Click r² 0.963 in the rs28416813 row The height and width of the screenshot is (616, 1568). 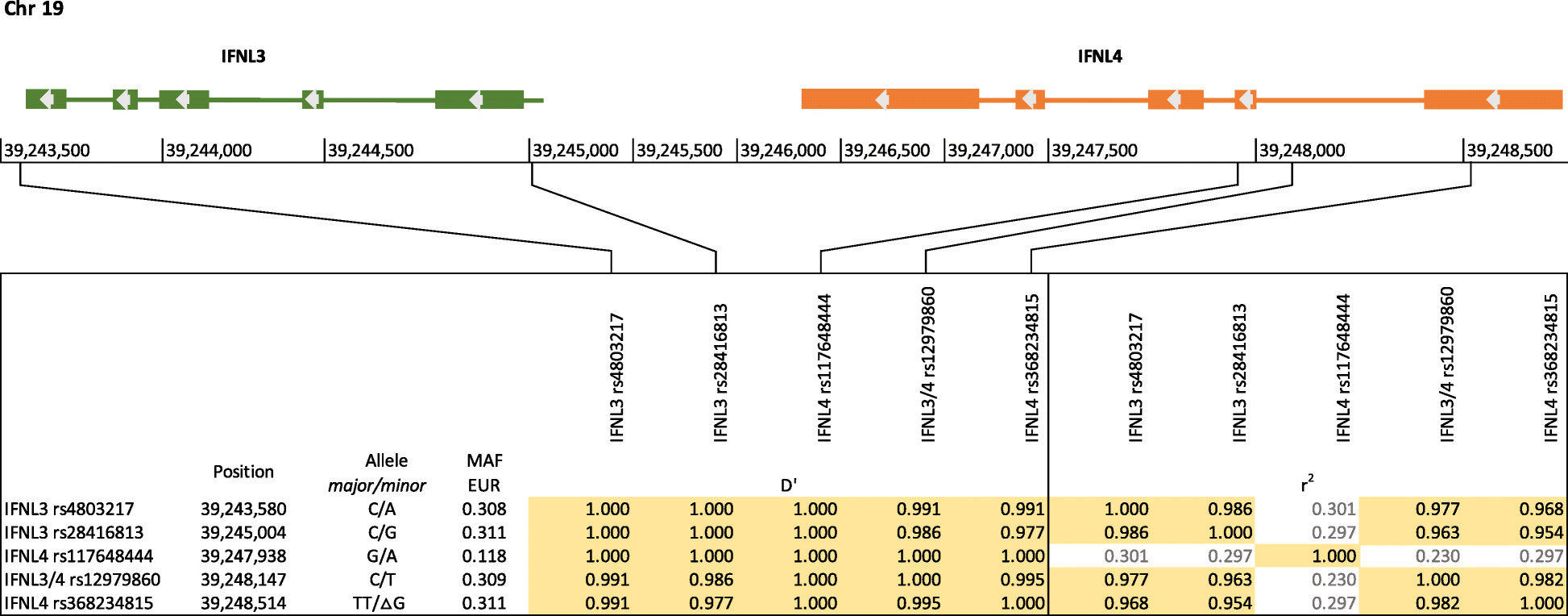click(x=1437, y=533)
